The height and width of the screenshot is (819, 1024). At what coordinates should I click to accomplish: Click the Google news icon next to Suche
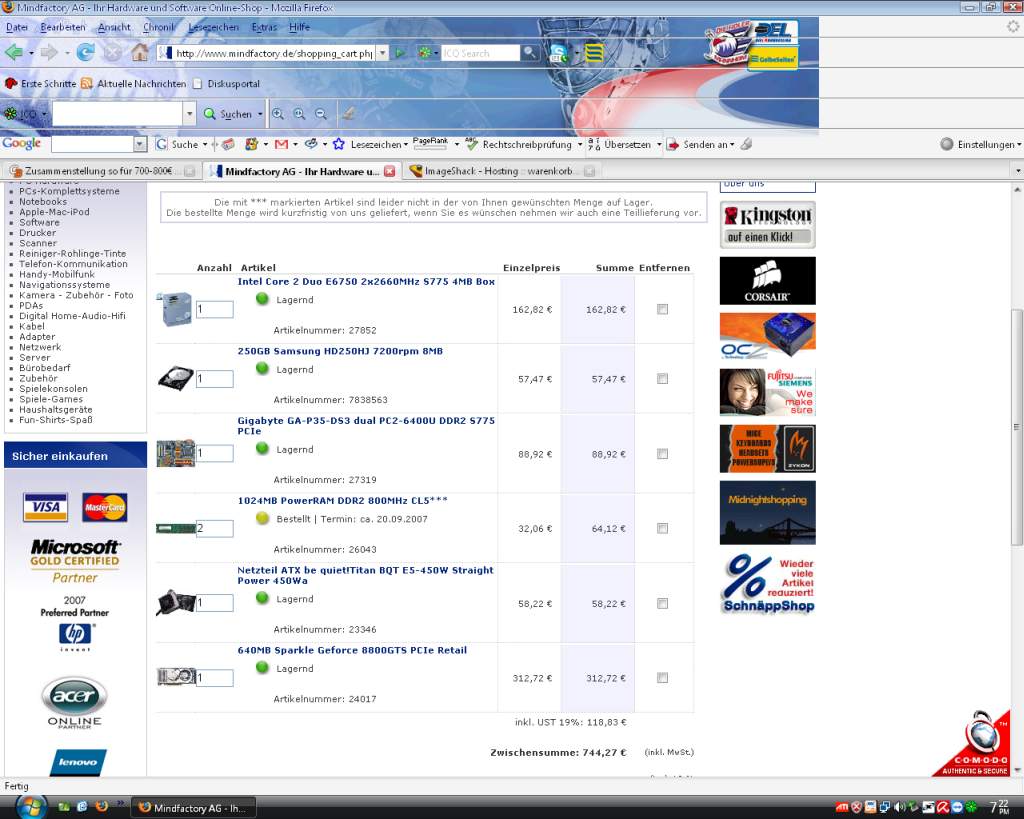pos(227,144)
